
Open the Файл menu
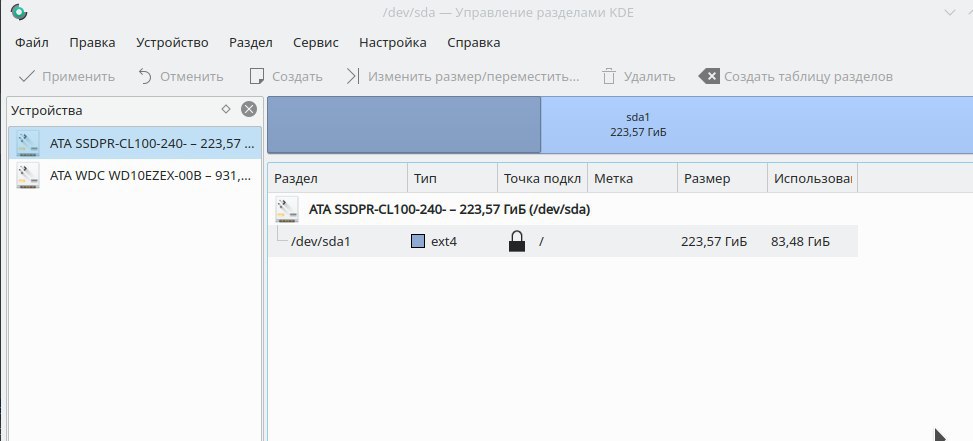point(32,43)
